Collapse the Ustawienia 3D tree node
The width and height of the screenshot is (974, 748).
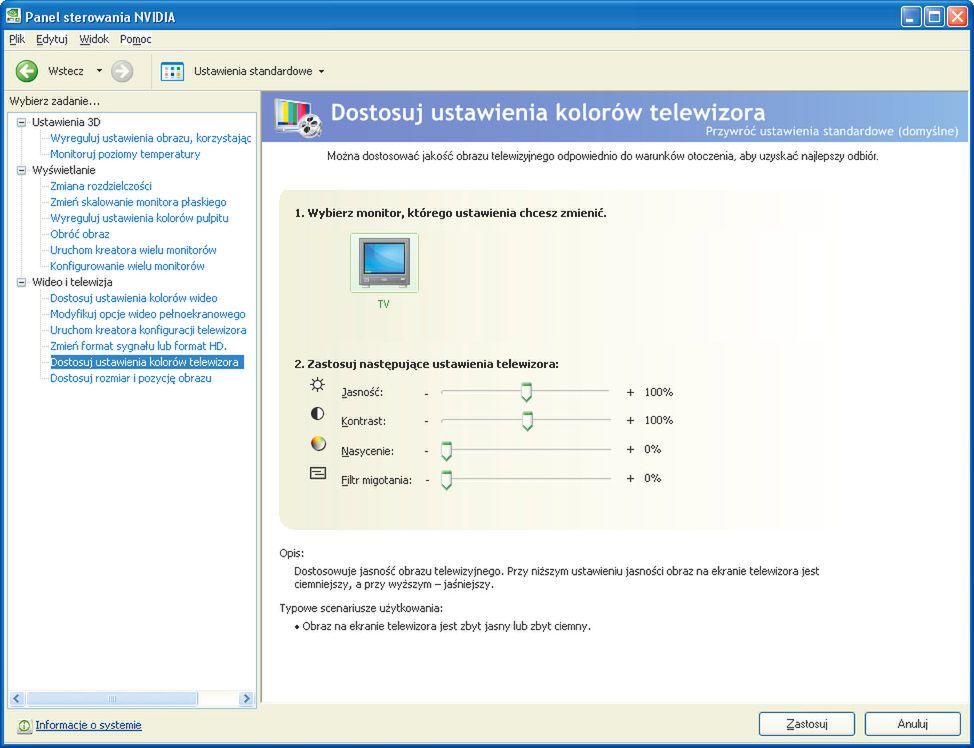point(22,122)
